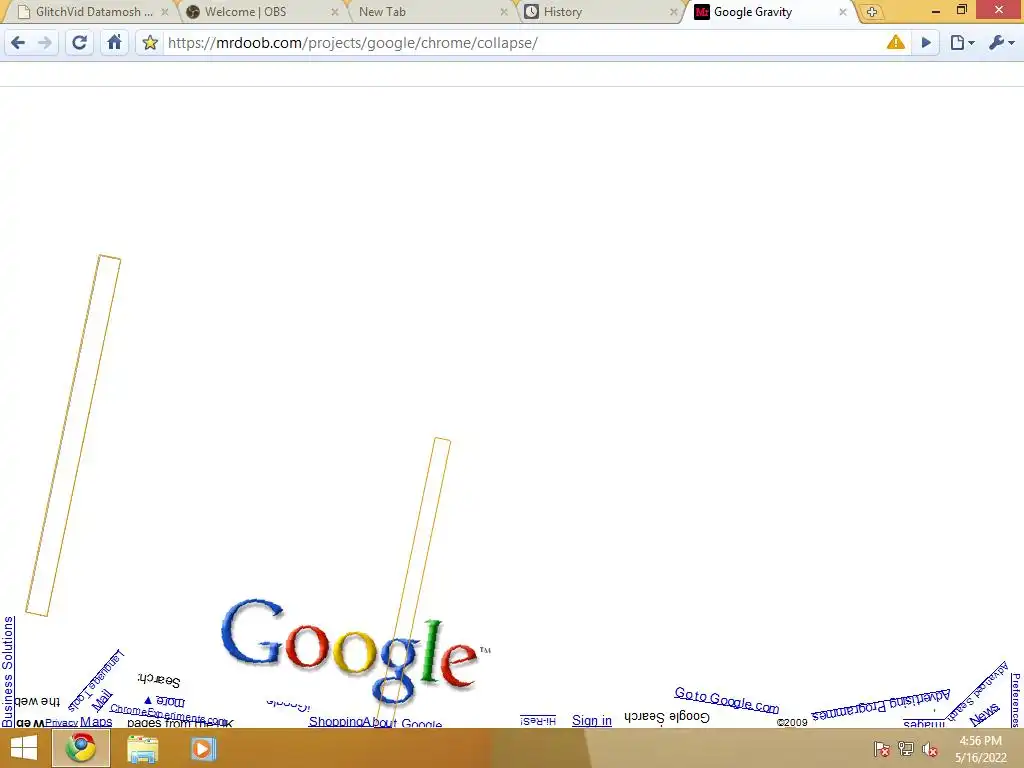Click the Maps link
This screenshot has height=768, width=1024.
click(x=96, y=722)
